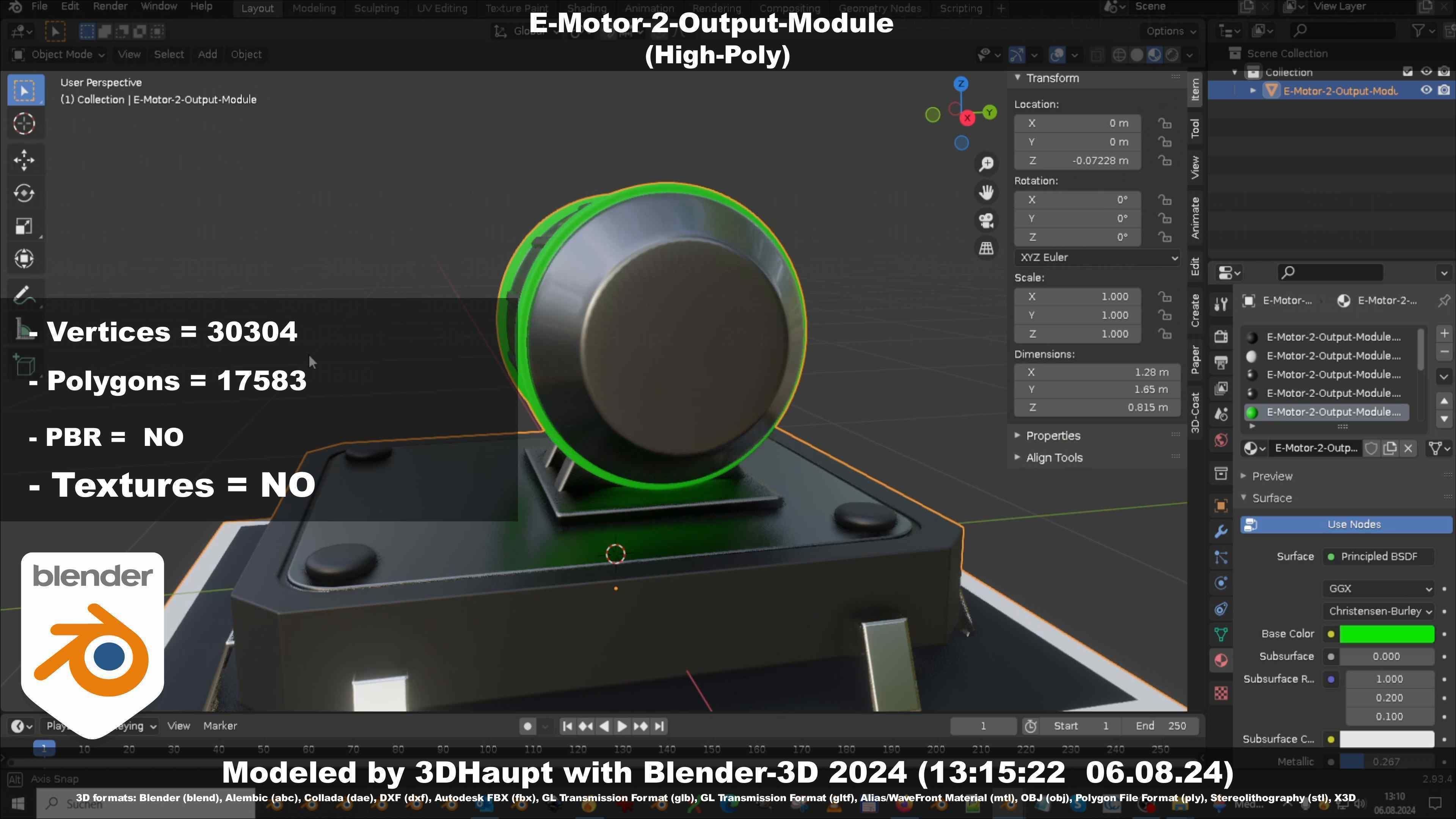Toggle lock on Scale Z
Image resolution: width=1456 pixels, height=819 pixels.
pos(1164,334)
